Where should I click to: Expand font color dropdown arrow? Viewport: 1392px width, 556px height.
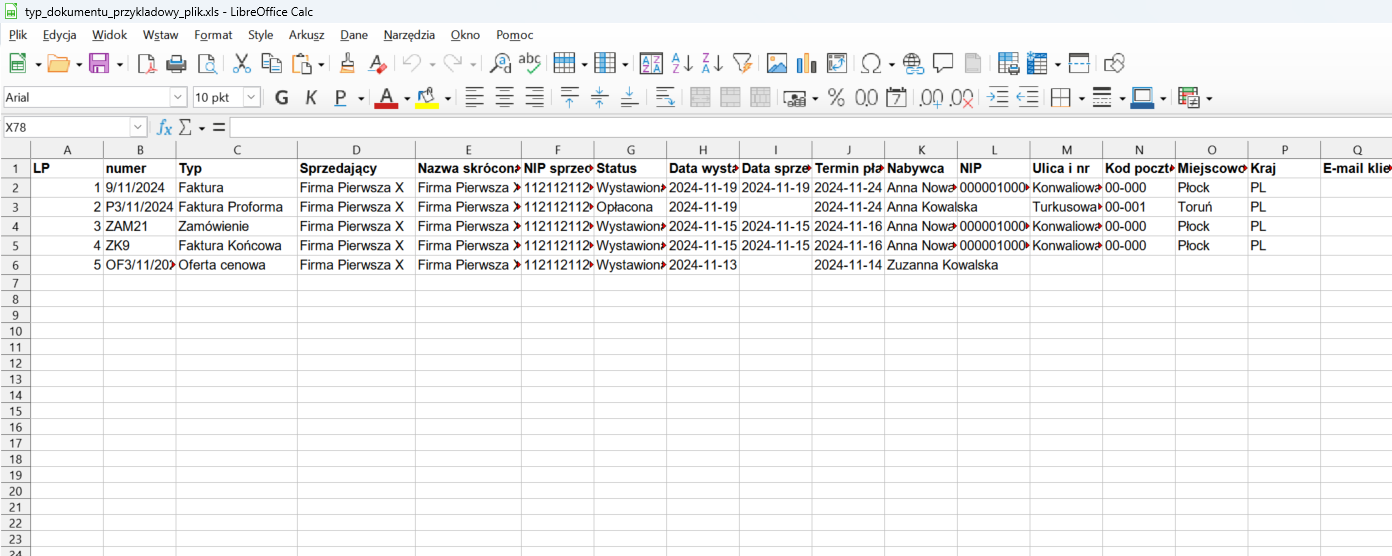coord(407,98)
